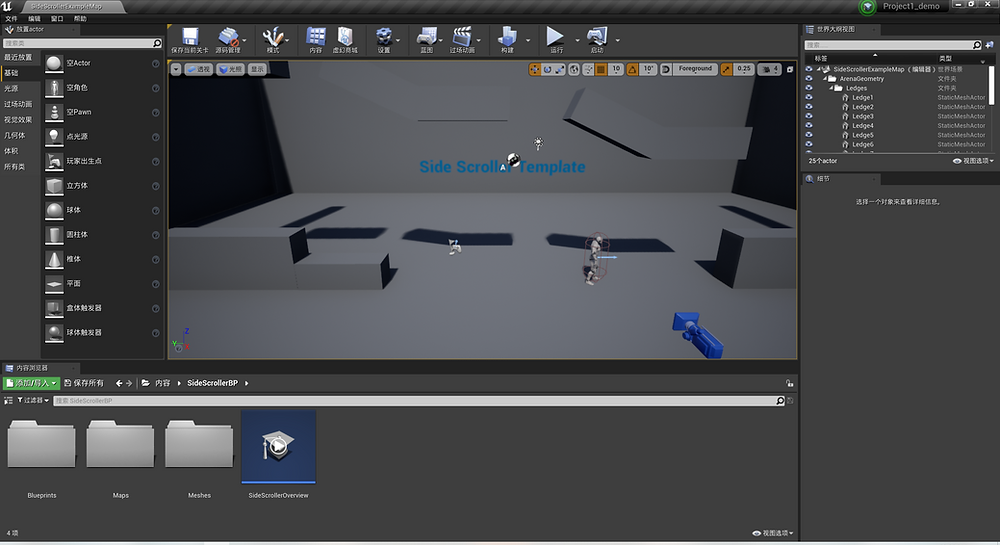Click the 椎体 cone icon
The height and width of the screenshot is (545, 1000).
click(x=54, y=259)
